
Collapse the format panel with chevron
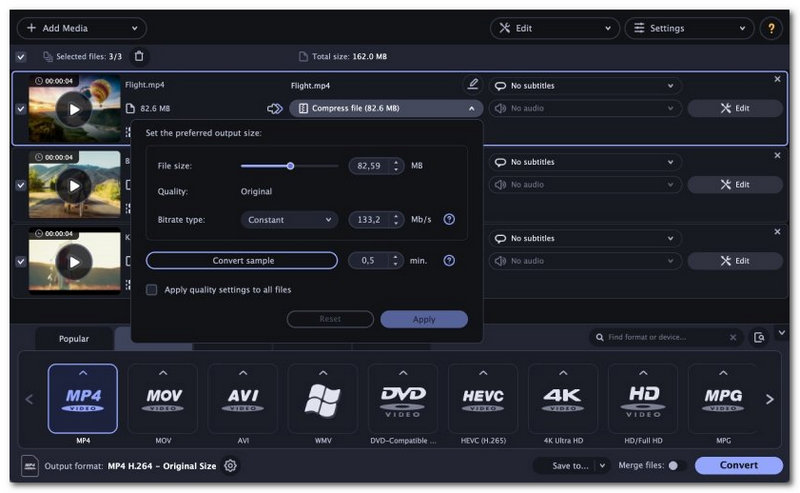[x=782, y=333]
